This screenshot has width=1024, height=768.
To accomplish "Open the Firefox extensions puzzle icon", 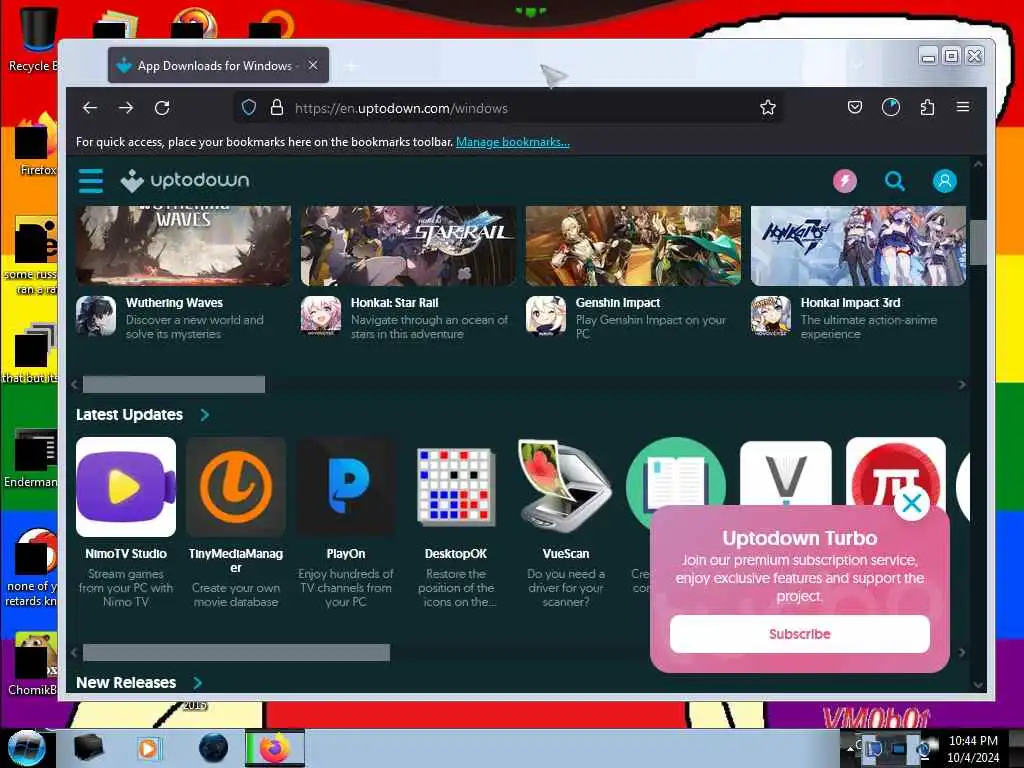I will click(x=927, y=107).
